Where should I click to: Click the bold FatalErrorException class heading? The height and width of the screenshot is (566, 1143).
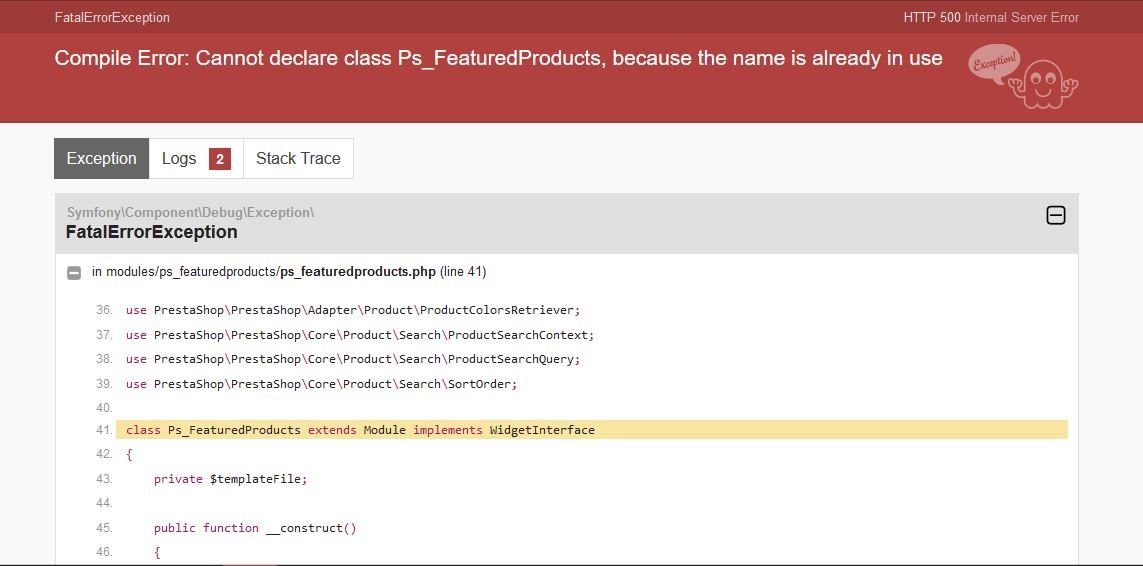point(152,232)
